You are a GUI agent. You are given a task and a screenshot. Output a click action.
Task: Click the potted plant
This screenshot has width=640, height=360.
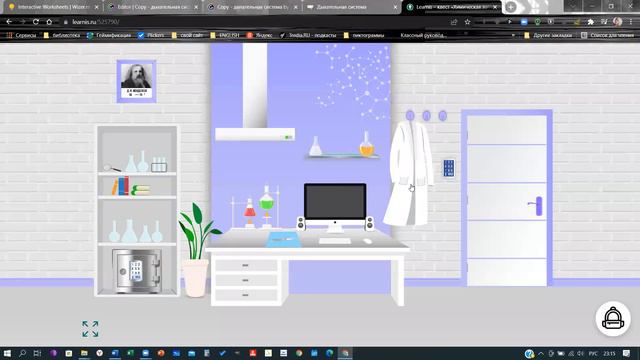point(197,250)
